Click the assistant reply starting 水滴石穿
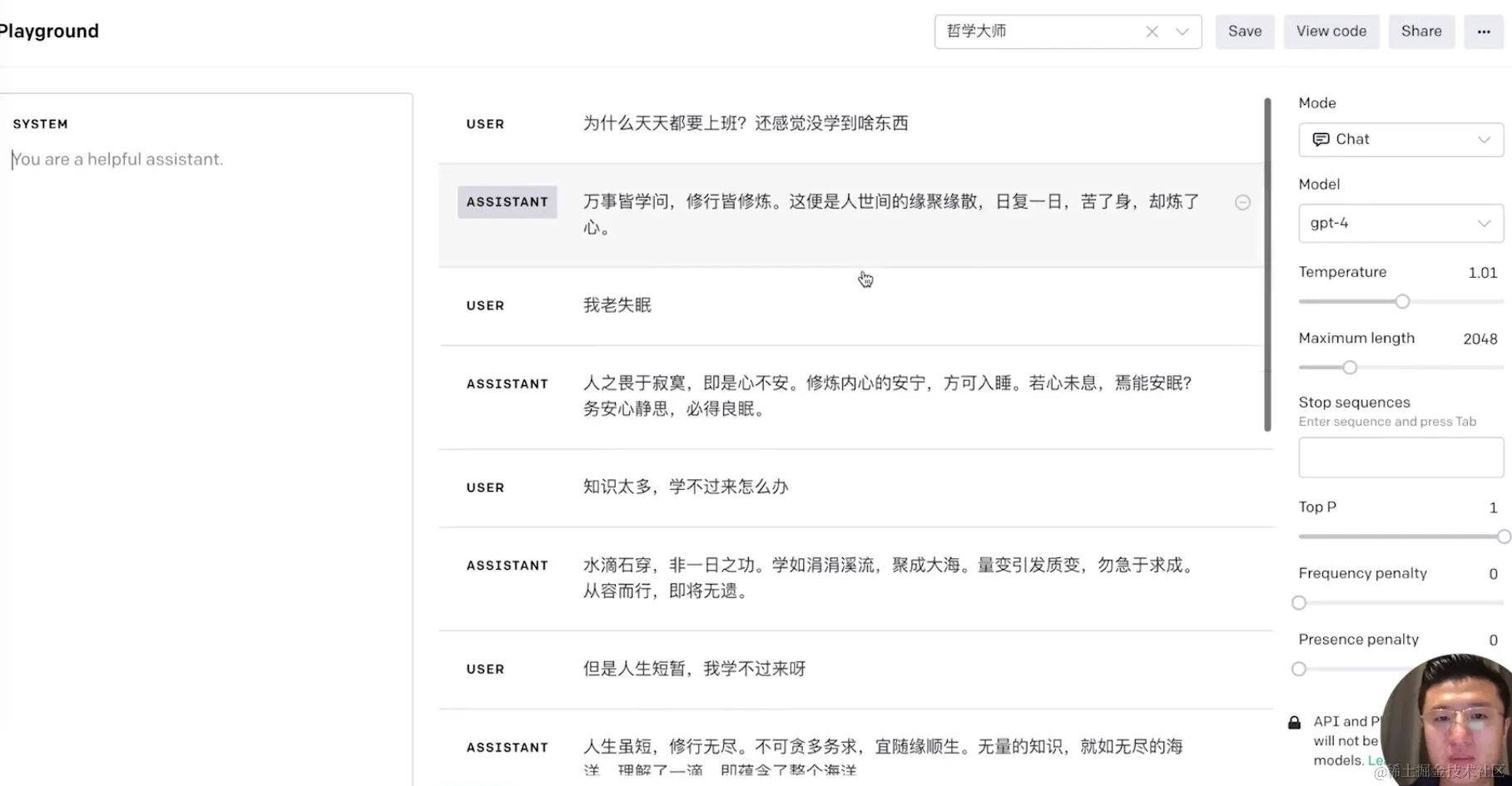 pyautogui.click(x=890, y=578)
